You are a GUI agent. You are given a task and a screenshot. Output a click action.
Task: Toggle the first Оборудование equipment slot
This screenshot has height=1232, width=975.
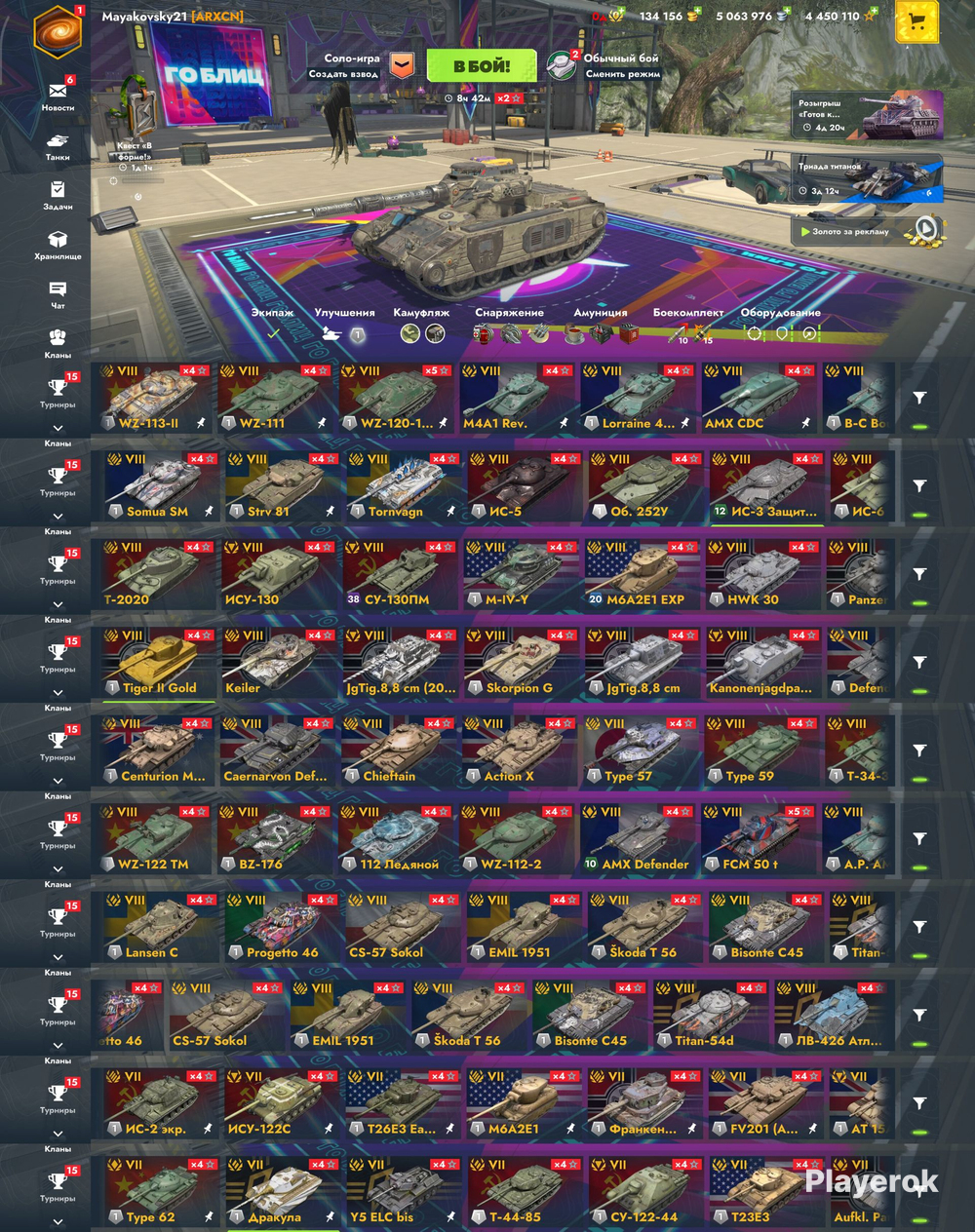754,333
